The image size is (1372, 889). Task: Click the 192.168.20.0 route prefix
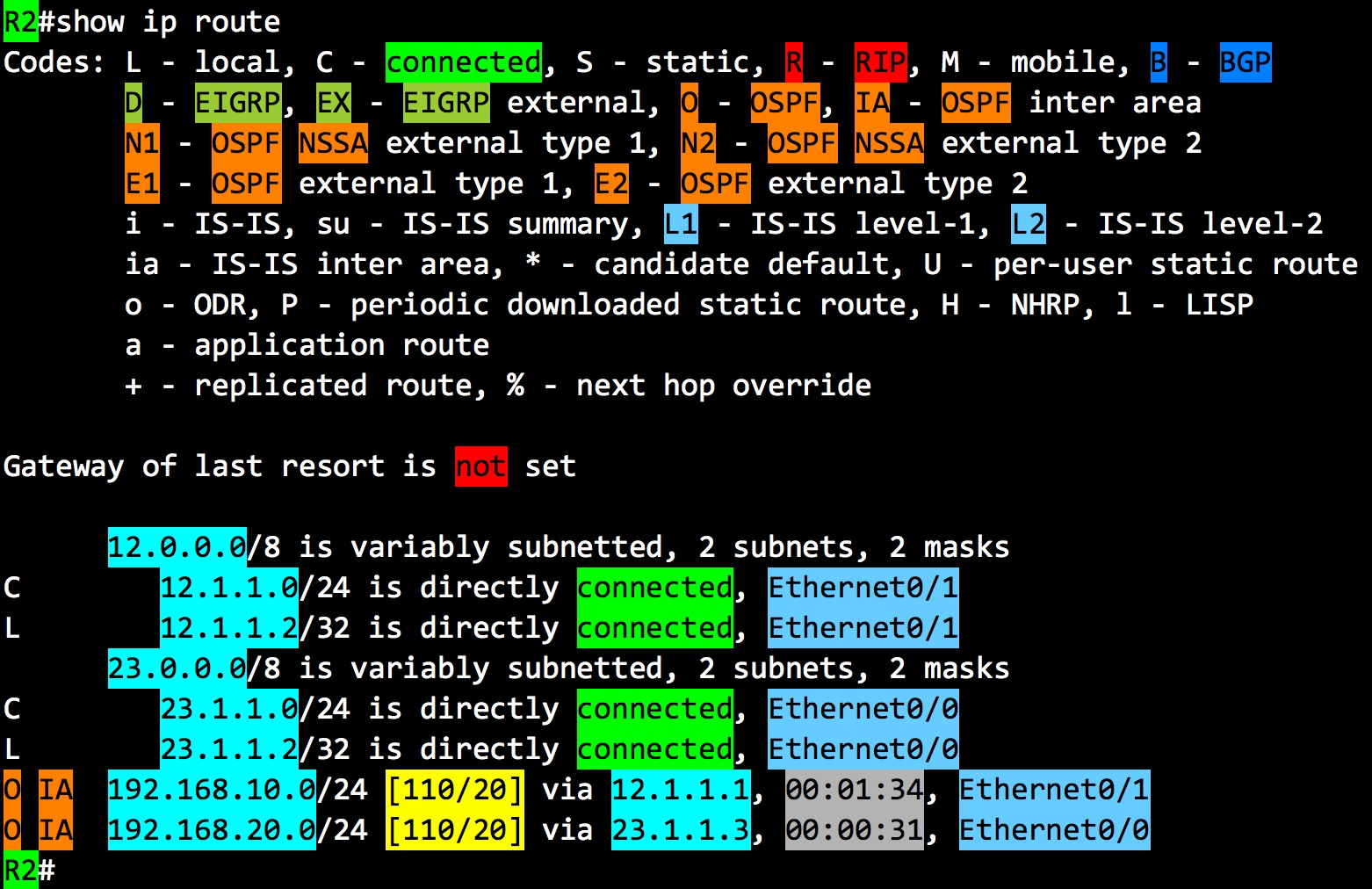tap(212, 830)
